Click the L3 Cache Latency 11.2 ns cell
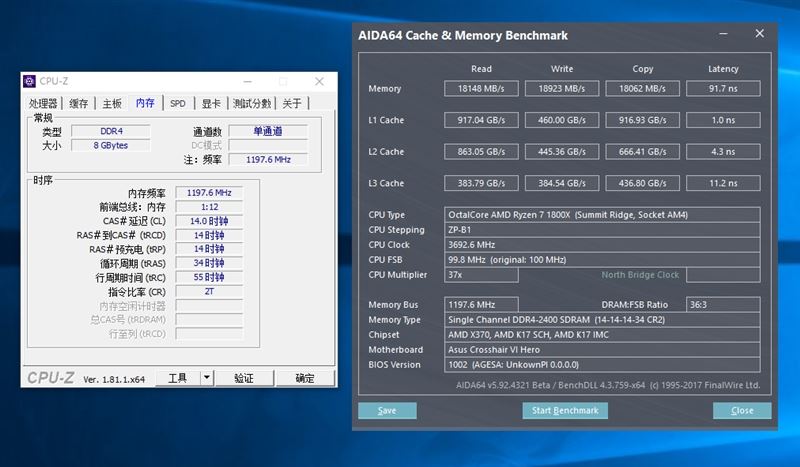800x467 pixels. tap(723, 183)
